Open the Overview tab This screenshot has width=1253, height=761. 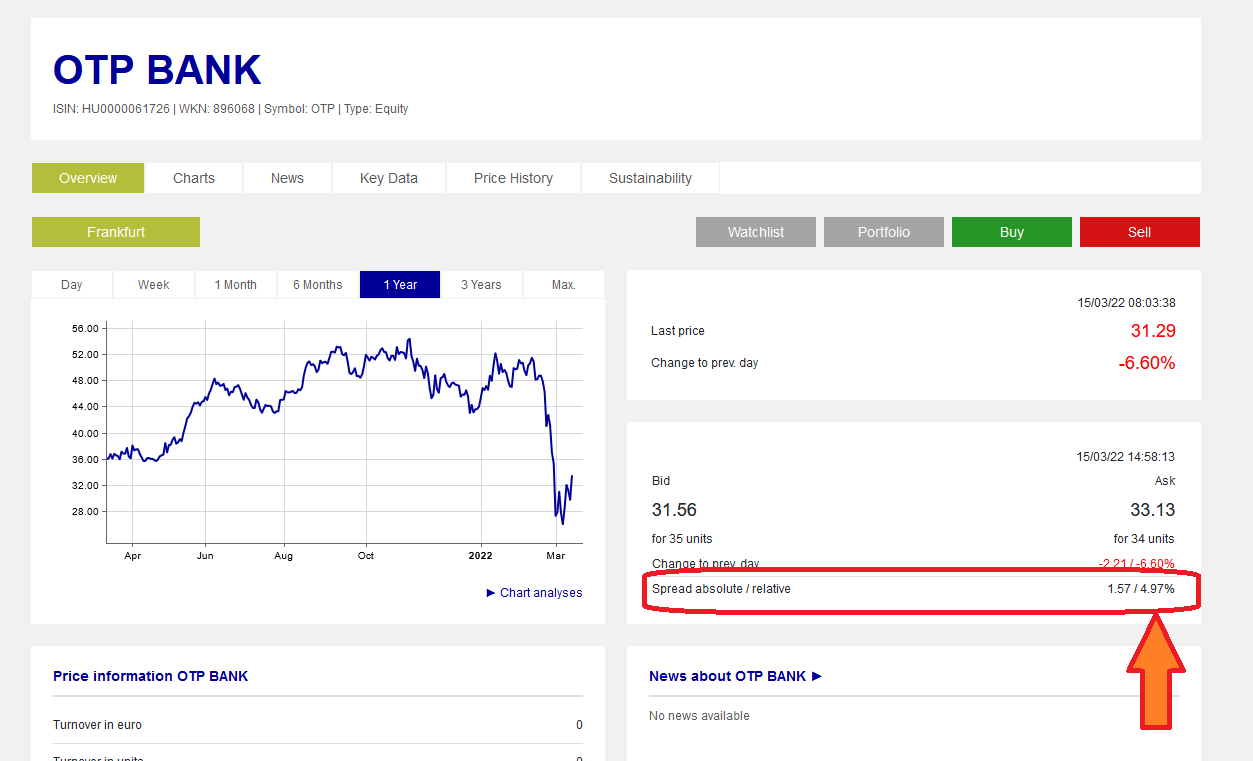(88, 178)
